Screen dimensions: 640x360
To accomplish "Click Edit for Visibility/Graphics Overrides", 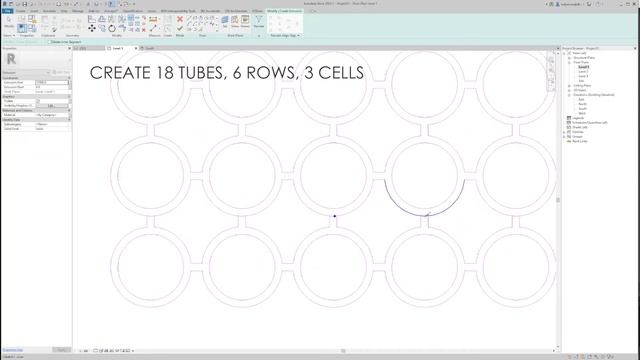I will click(x=51, y=106).
